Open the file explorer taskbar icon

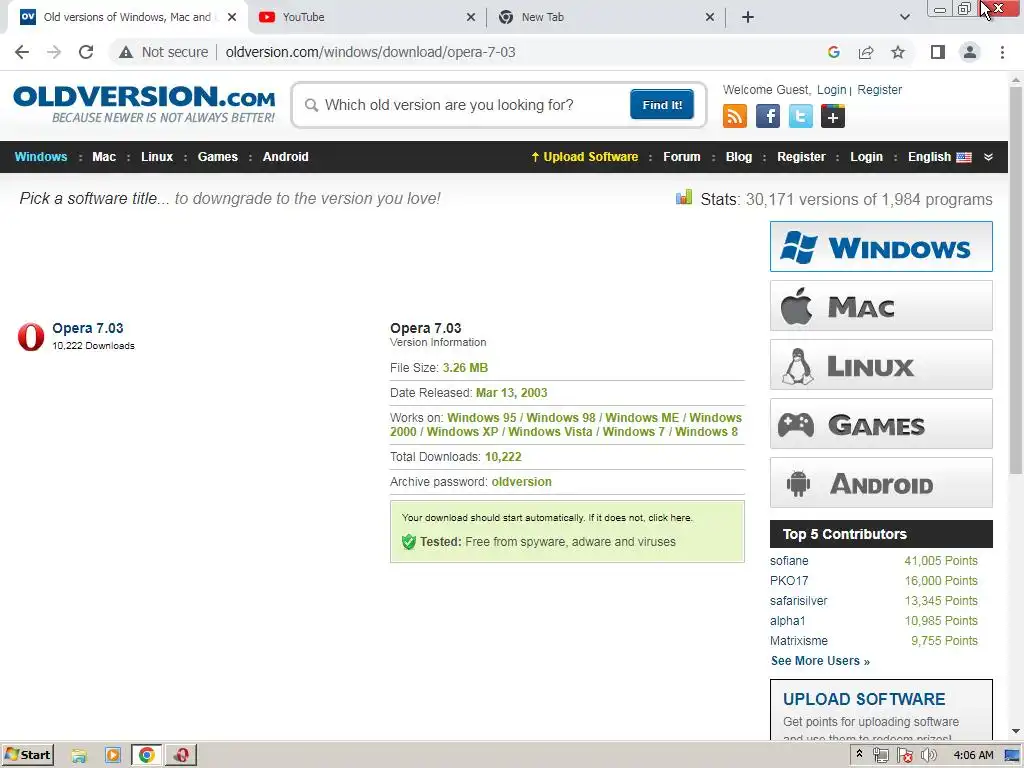(x=79, y=755)
